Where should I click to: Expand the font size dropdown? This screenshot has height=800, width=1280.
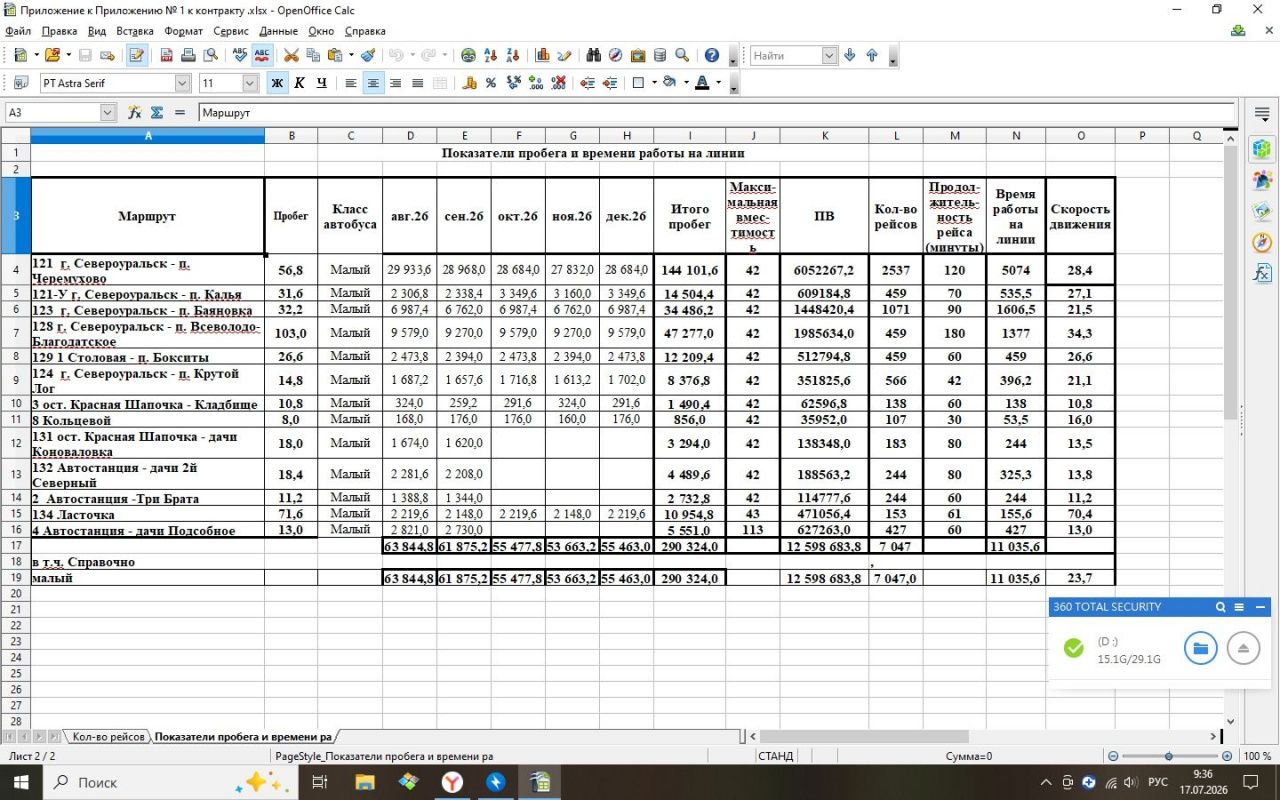pyautogui.click(x=250, y=83)
